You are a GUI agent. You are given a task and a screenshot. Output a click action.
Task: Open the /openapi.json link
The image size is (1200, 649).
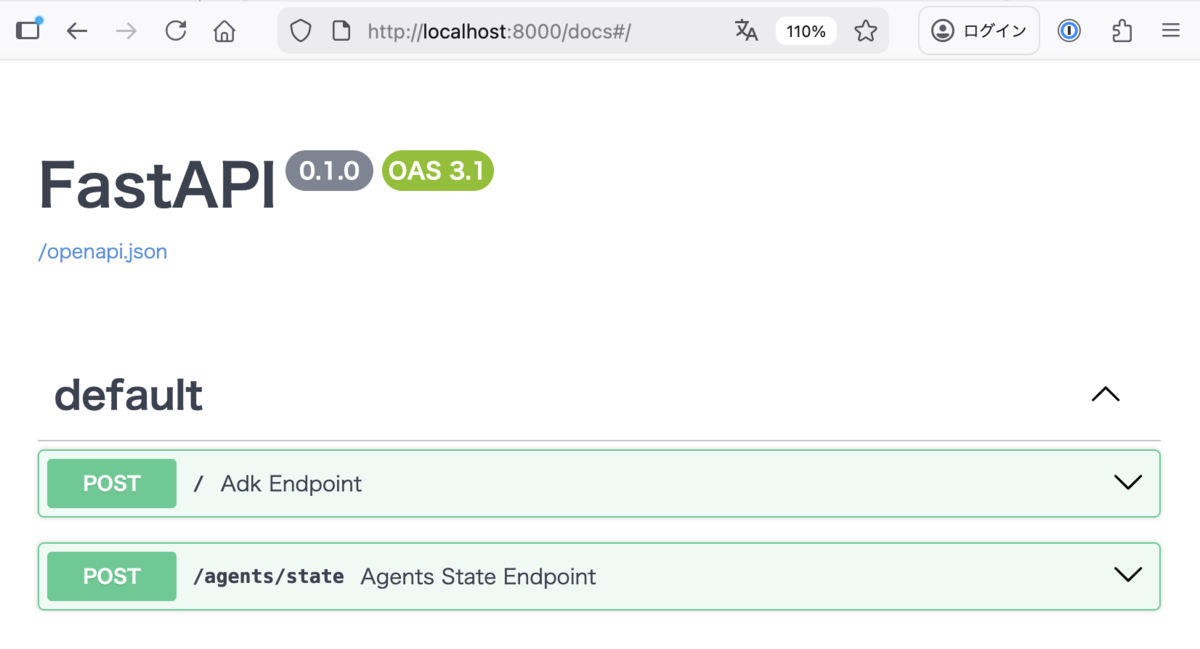click(x=102, y=251)
